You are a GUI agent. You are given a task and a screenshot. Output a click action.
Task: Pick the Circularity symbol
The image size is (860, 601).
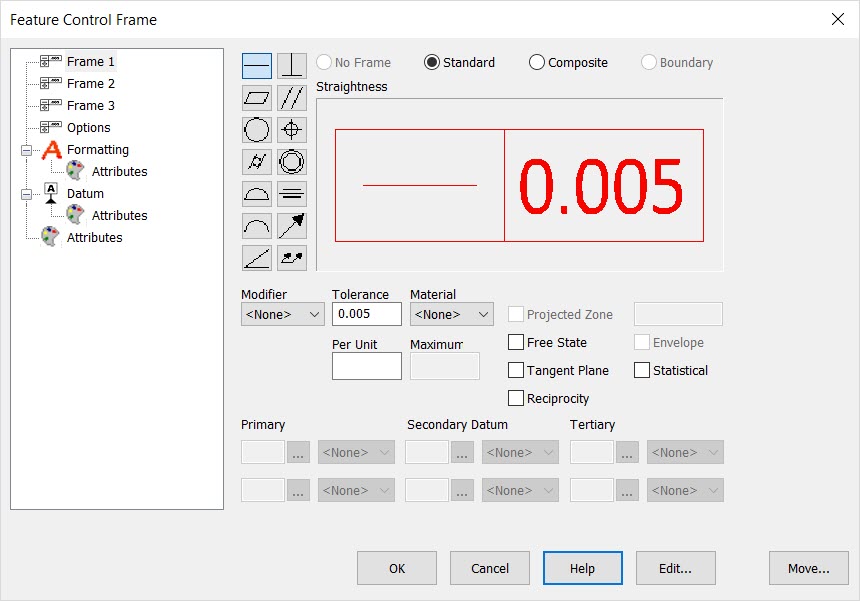pyautogui.click(x=256, y=129)
